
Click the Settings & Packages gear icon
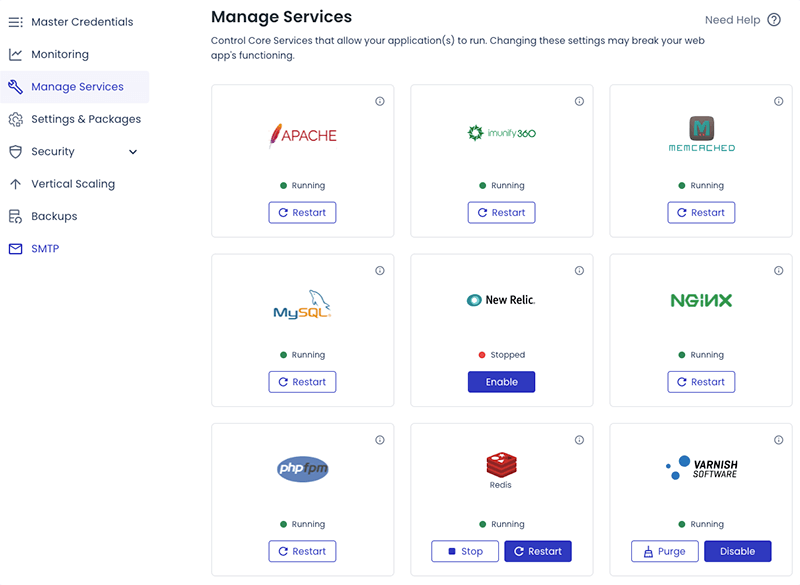(15, 119)
